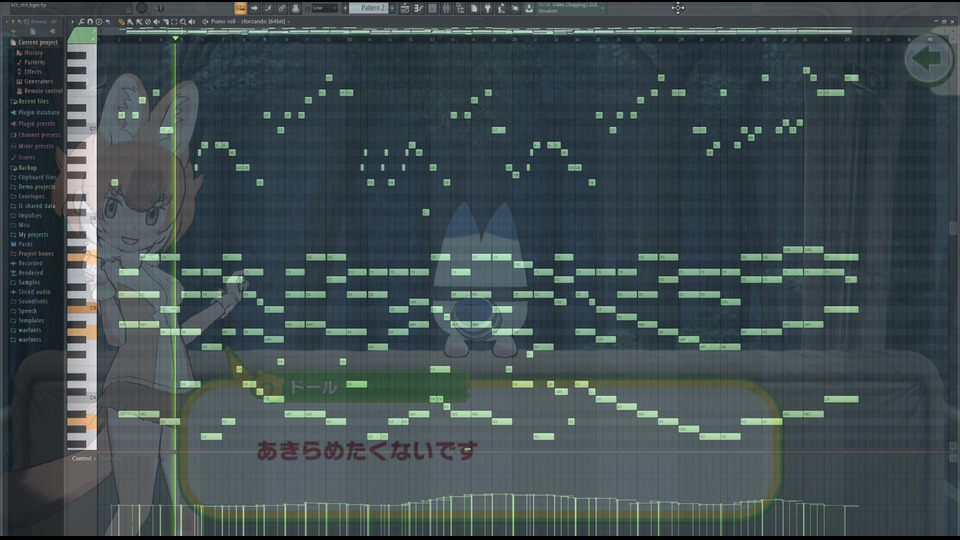
Task: Open the Piano roll sforzando channel selector
Action: pyautogui.click(x=248, y=21)
